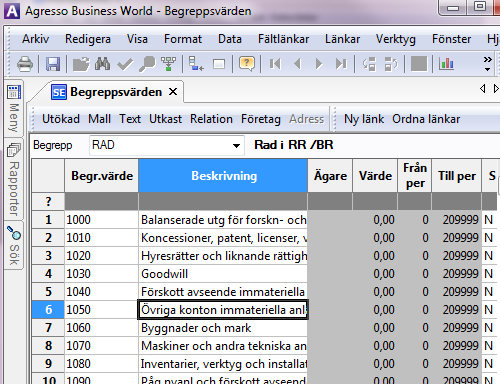This screenshot has width=500, height=384.
Task: Open the Fältlänkar menu
Action: tap(283, 39)
